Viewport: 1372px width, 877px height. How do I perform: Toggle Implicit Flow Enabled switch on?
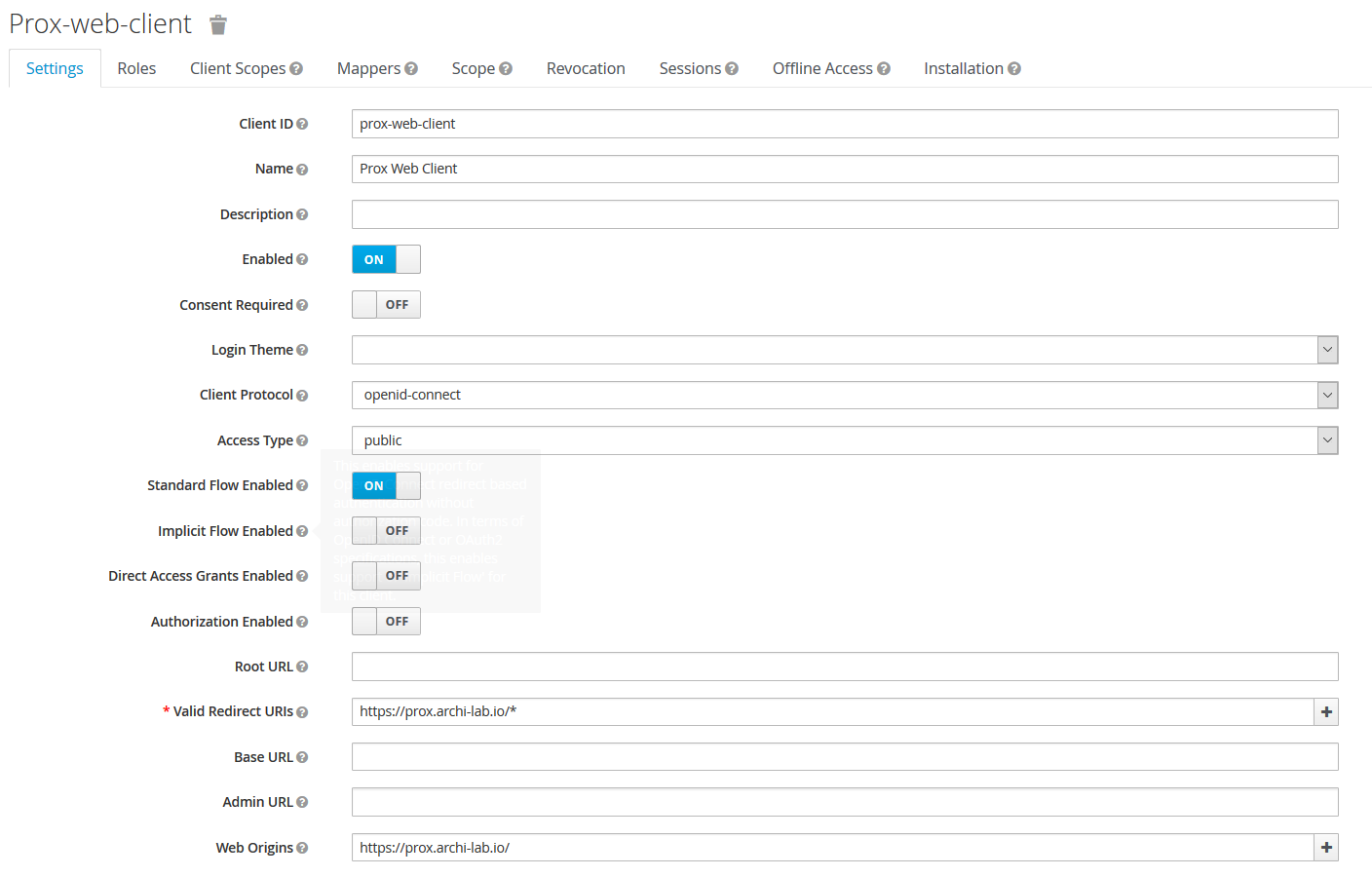coord(386,531)
